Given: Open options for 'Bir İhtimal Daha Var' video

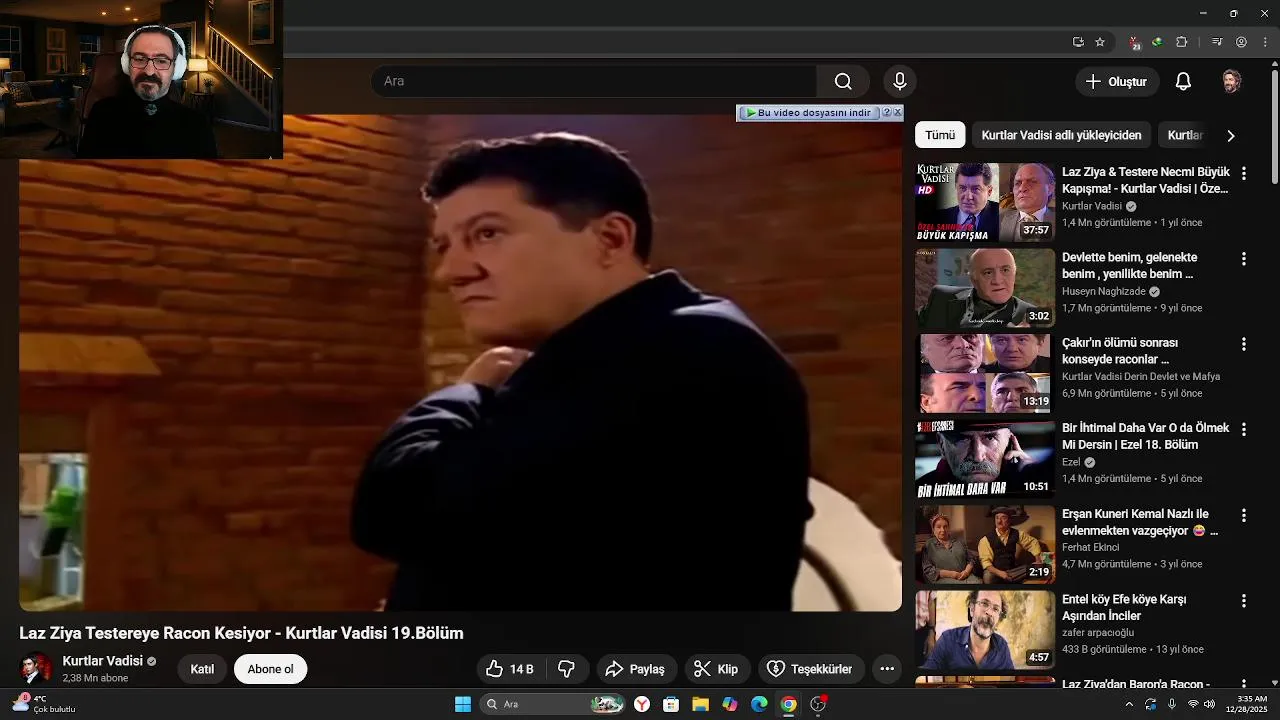Looking at the screenshot, I should point(1244,429).
